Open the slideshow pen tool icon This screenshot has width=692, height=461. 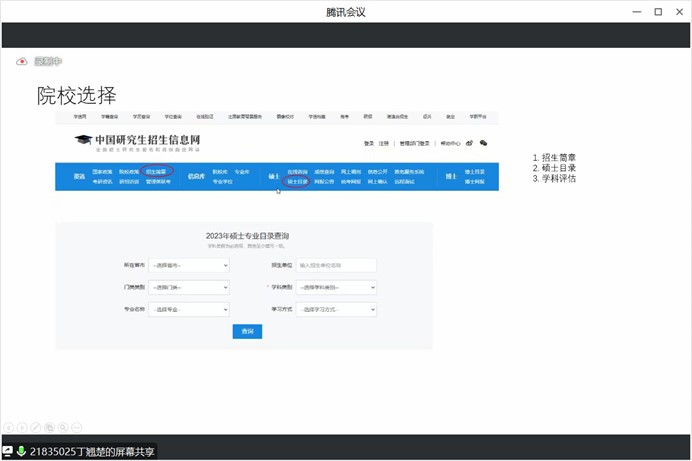pos(36,427)
